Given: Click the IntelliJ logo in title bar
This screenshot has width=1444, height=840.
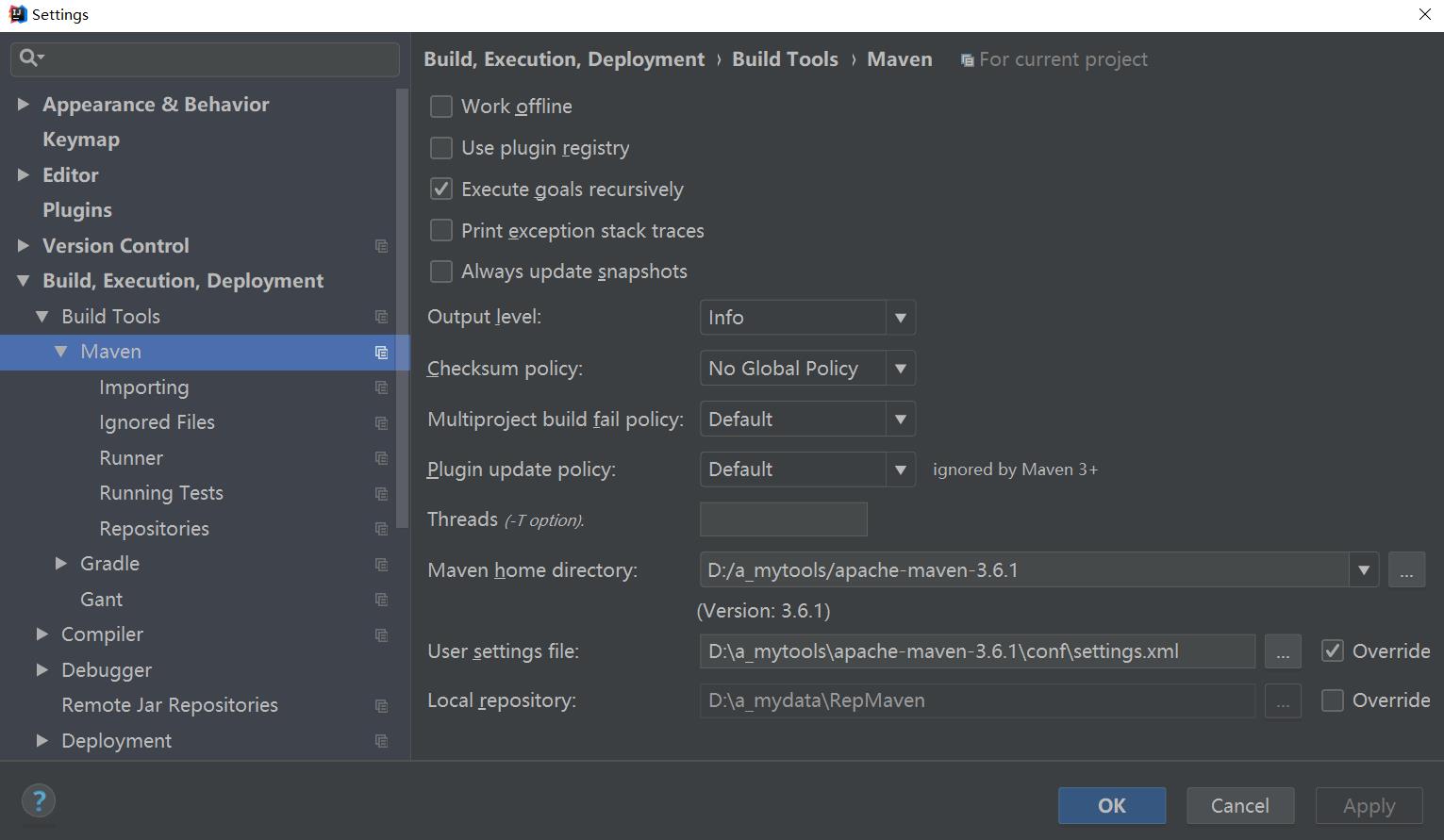Looking at the screenshot, I should pos(17,14).
